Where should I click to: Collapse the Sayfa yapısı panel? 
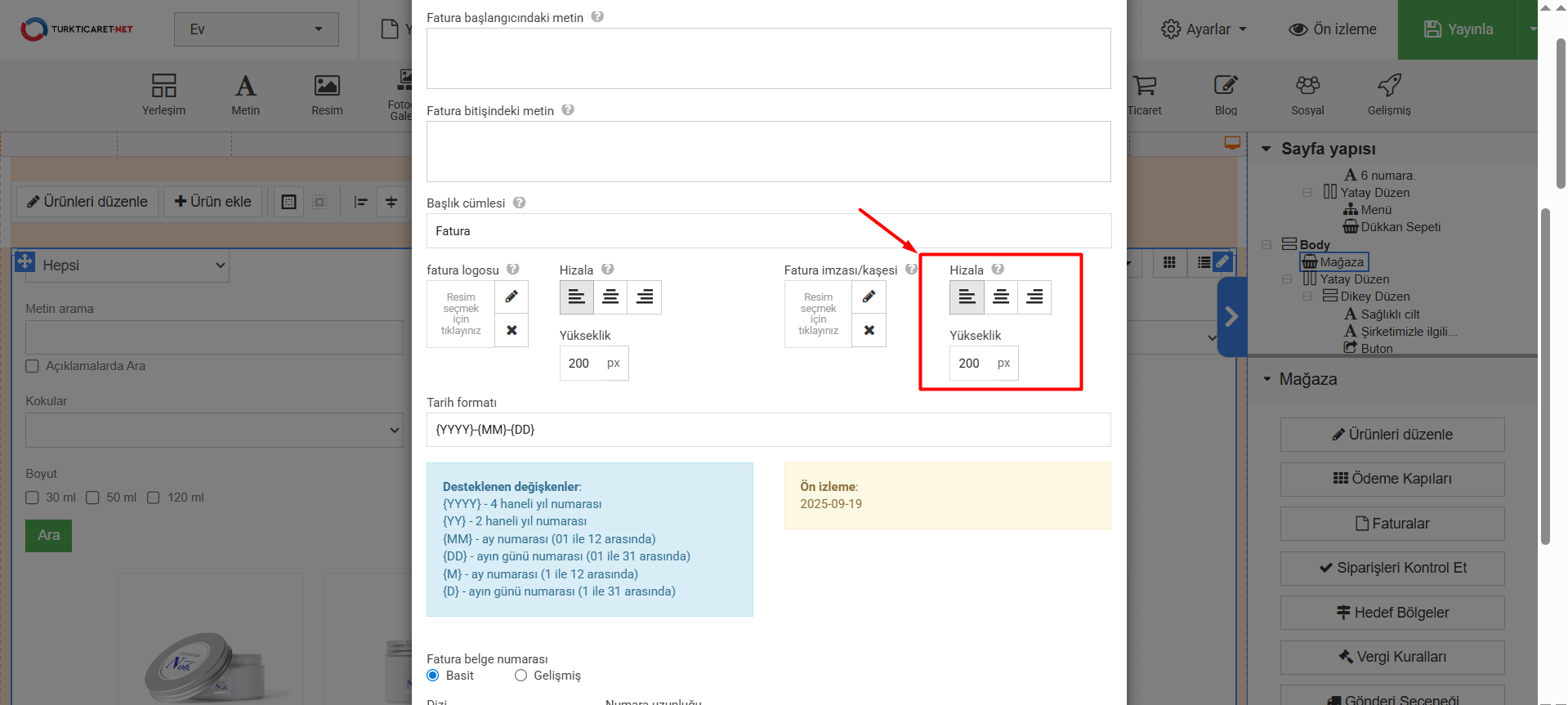tap(1266, 149)
